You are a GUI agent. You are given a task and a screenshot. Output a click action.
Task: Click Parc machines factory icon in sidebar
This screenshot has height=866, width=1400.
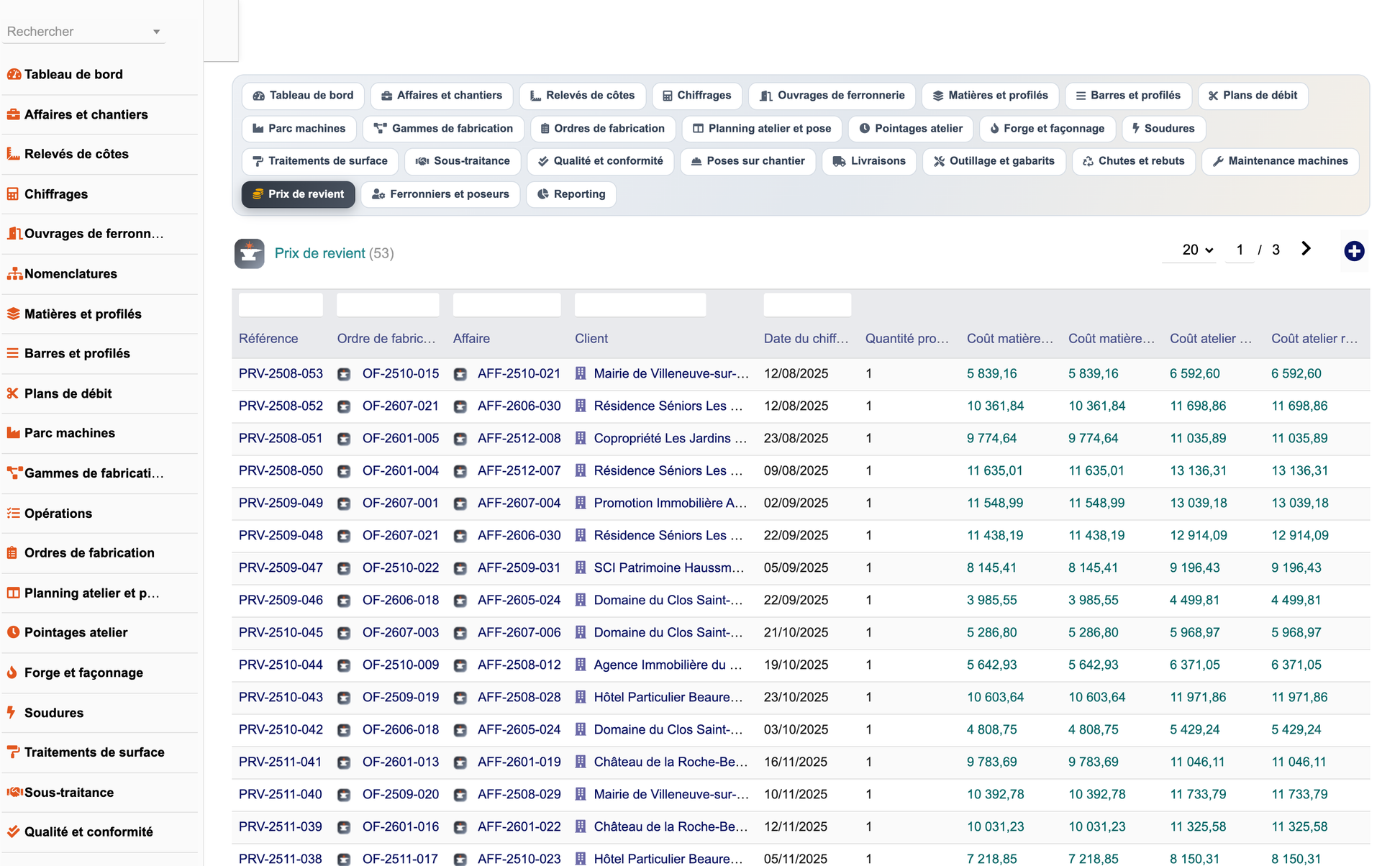[x=14, y=433]
